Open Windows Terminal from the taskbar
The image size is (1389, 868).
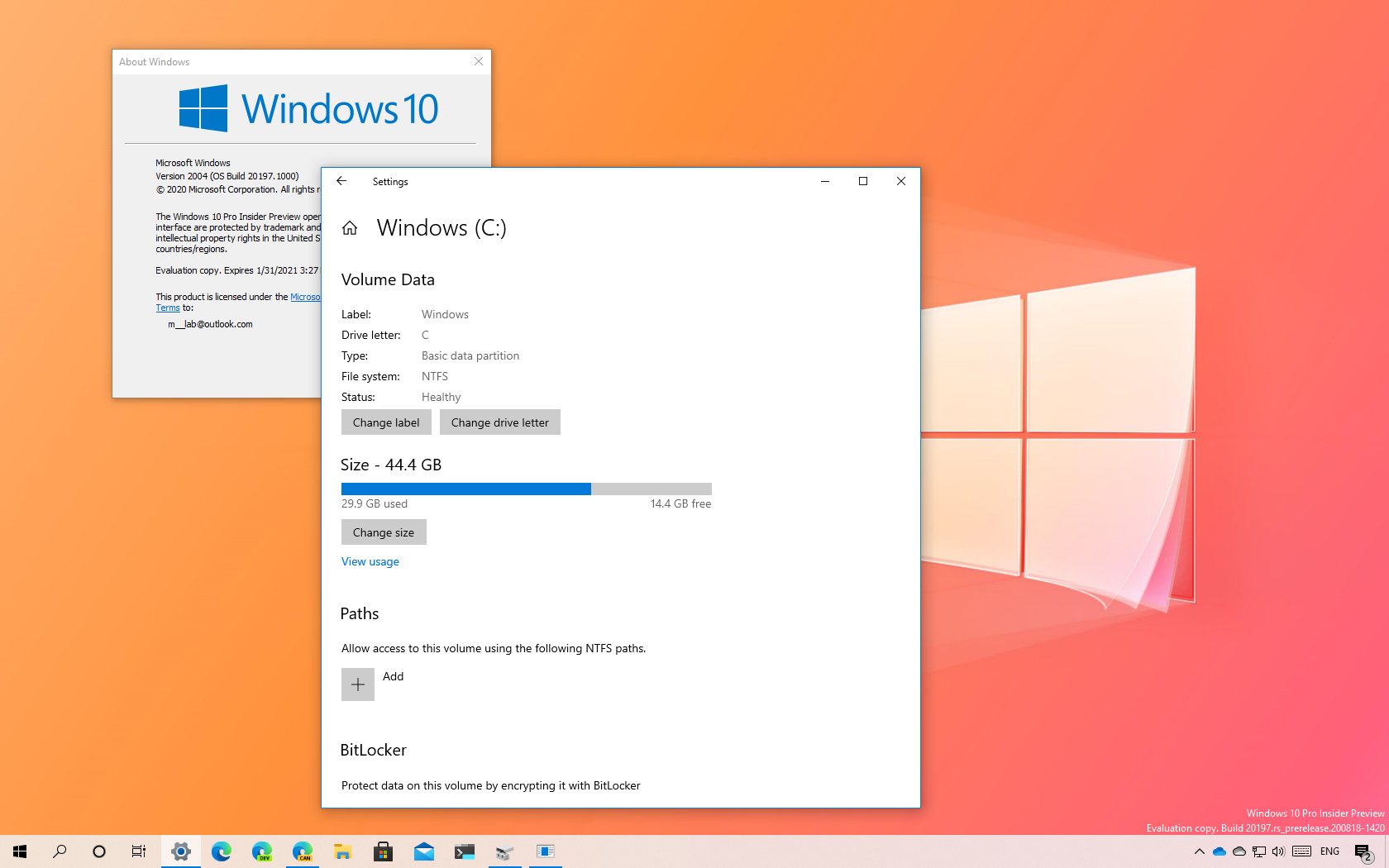(465, 851)
